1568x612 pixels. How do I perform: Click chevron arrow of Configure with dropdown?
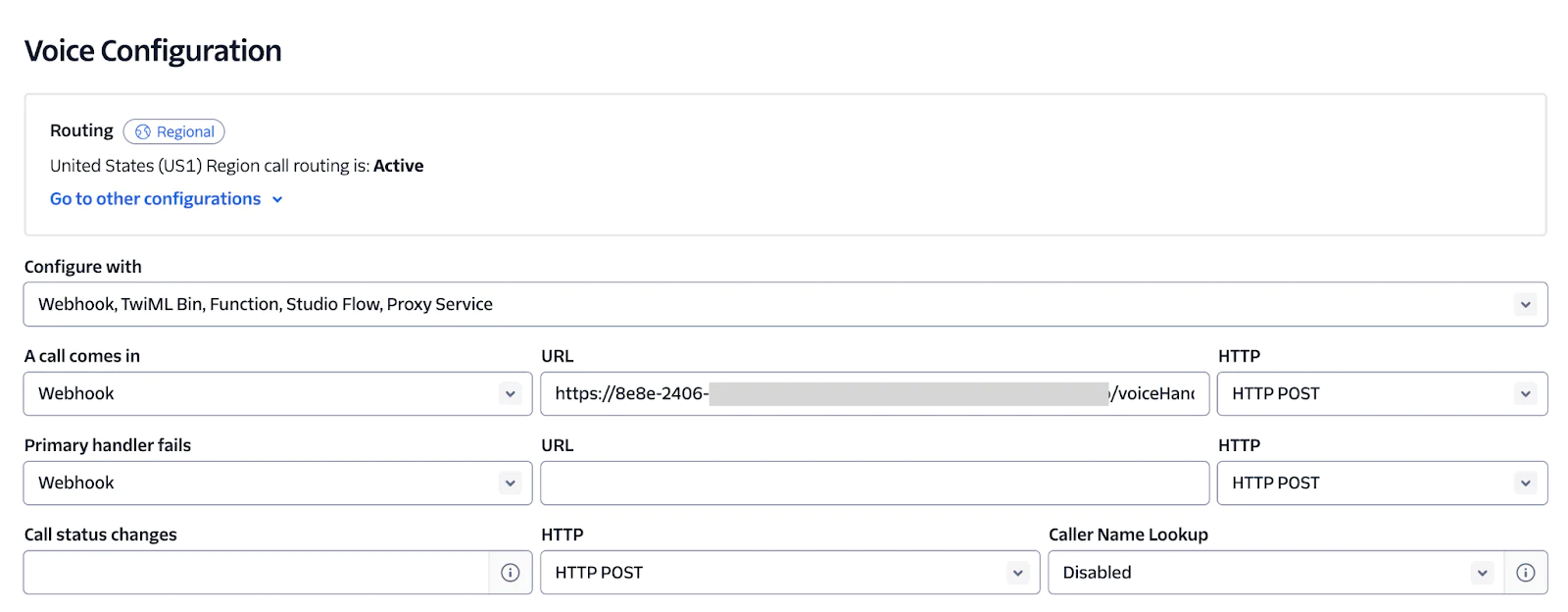click(1525, 304)
